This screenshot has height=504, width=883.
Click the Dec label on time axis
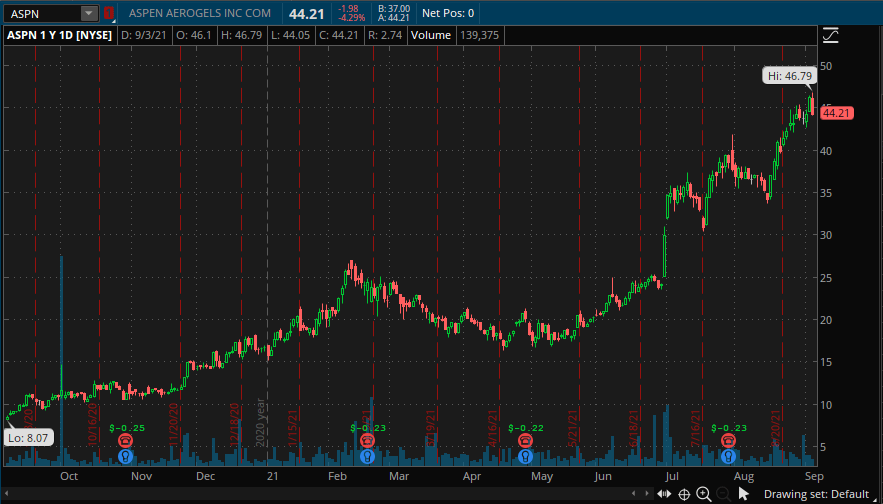pos(206,476)
